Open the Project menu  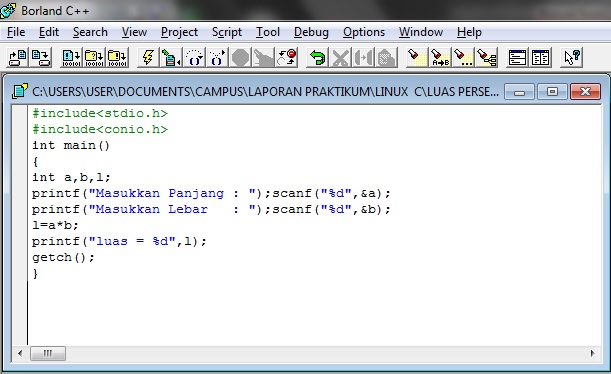[179, 32]
